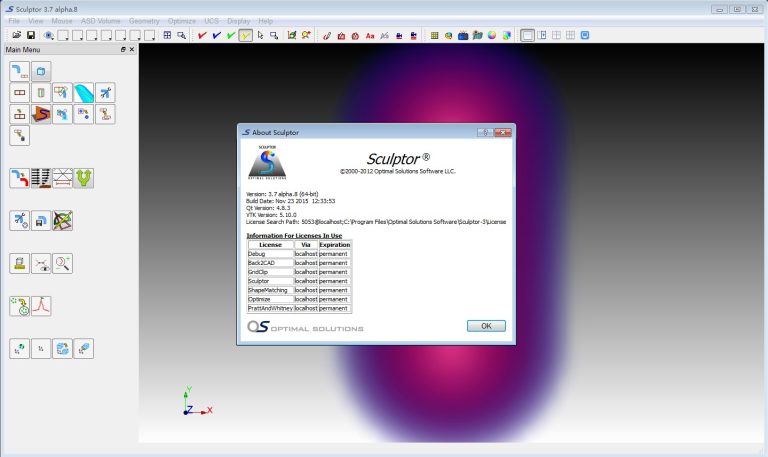This screenshot has width=768, height=457.
Task: Click the magnifier with plus sign icon
Action: click(x=62, y=264)
